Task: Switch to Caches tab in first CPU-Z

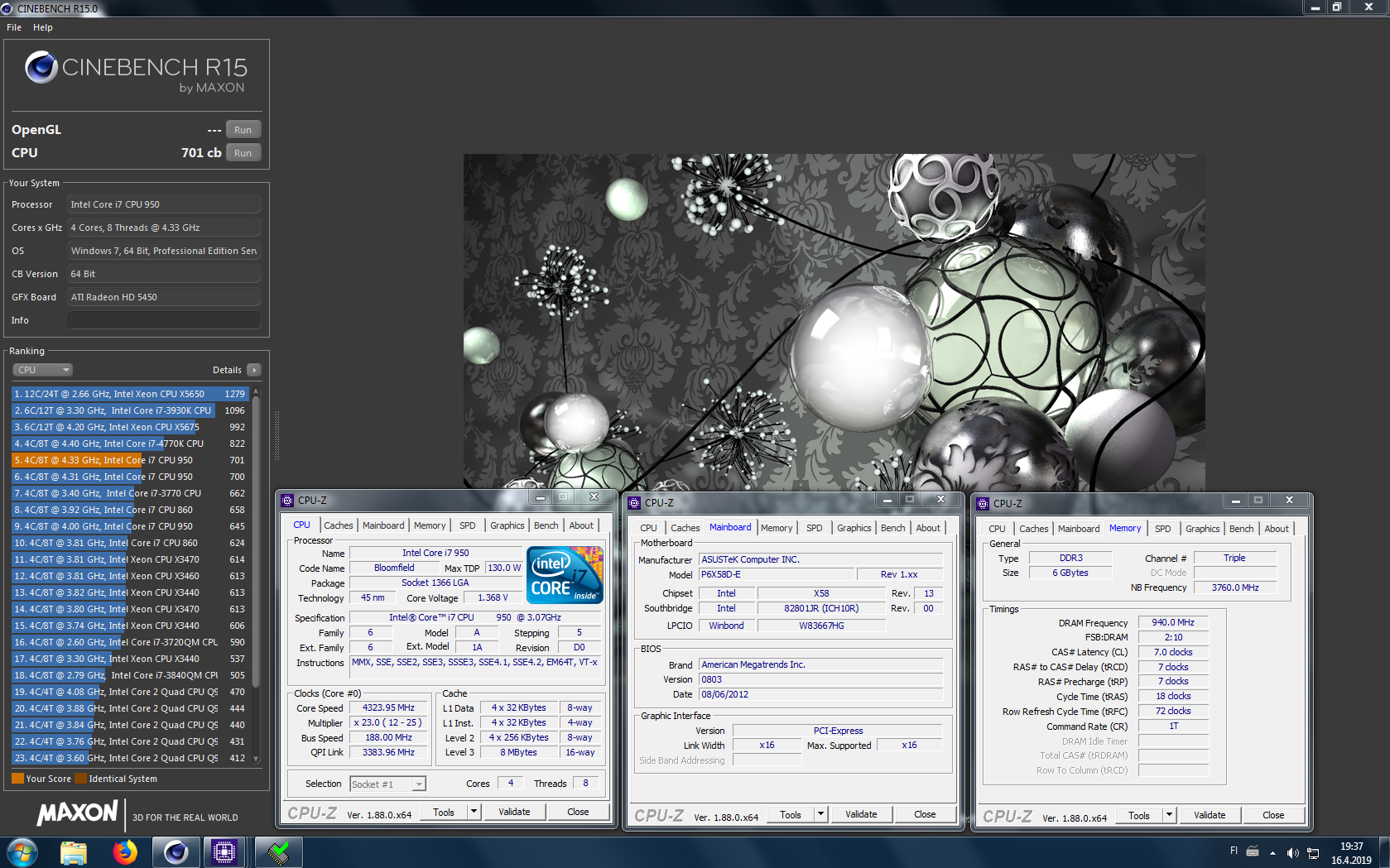Action: [x=339, y=525]
